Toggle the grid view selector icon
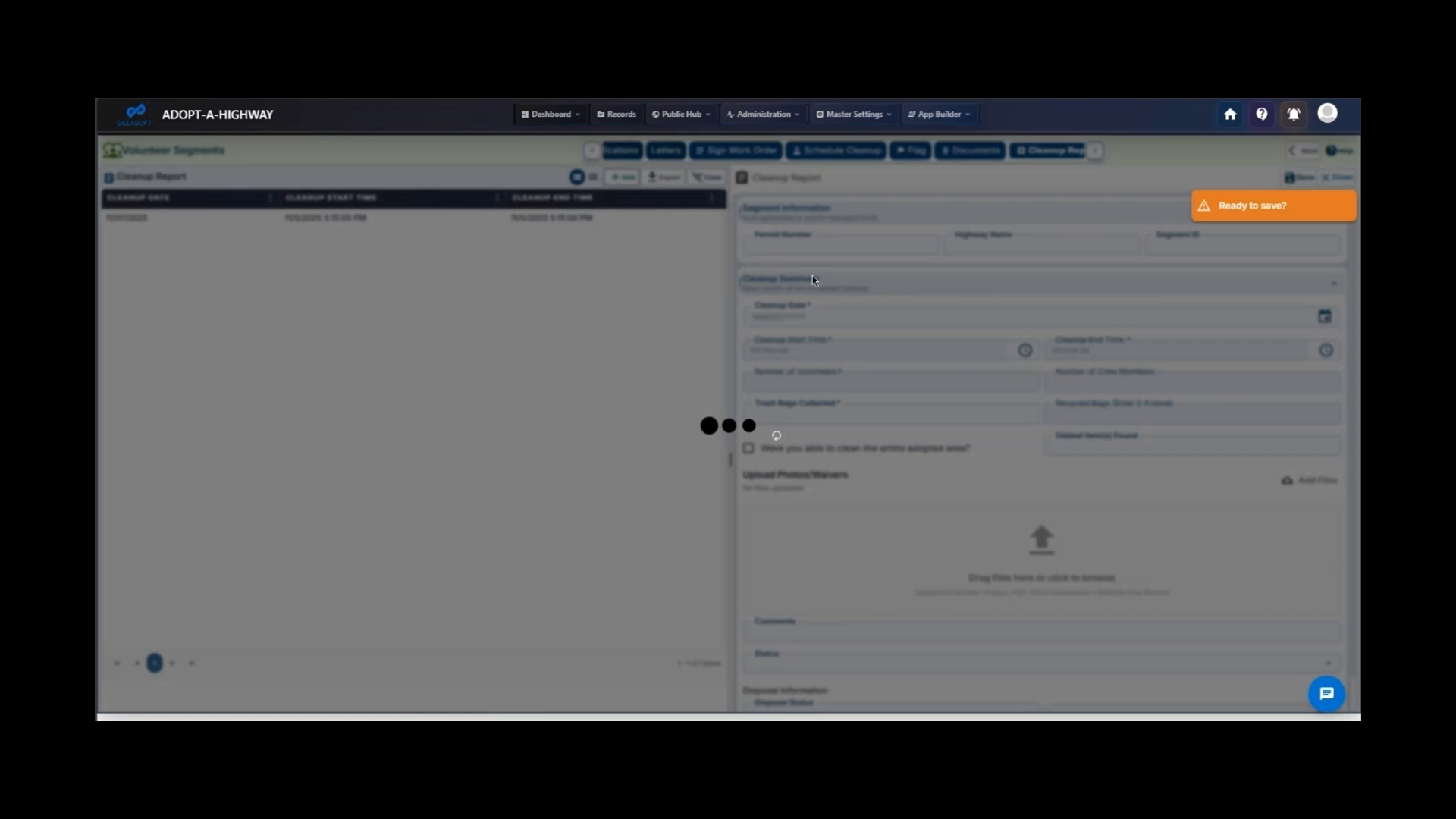The width and height of the screenshot is (1456, 819). (594, 177)
